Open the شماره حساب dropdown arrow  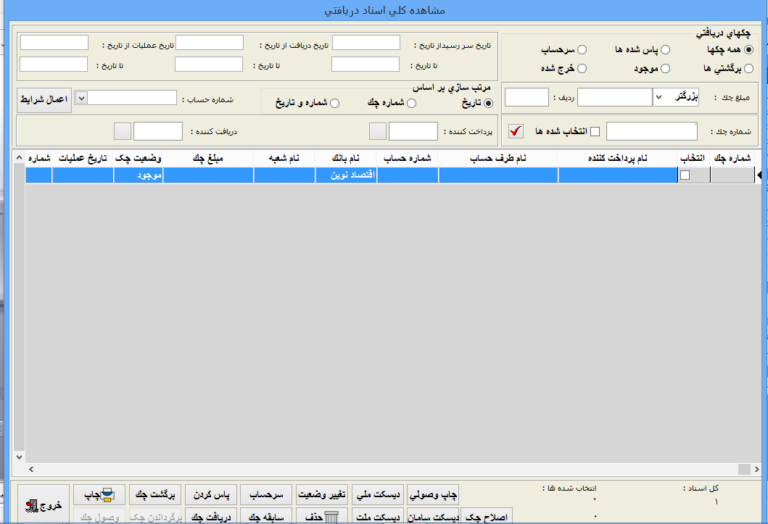click(x=81, y=98)
